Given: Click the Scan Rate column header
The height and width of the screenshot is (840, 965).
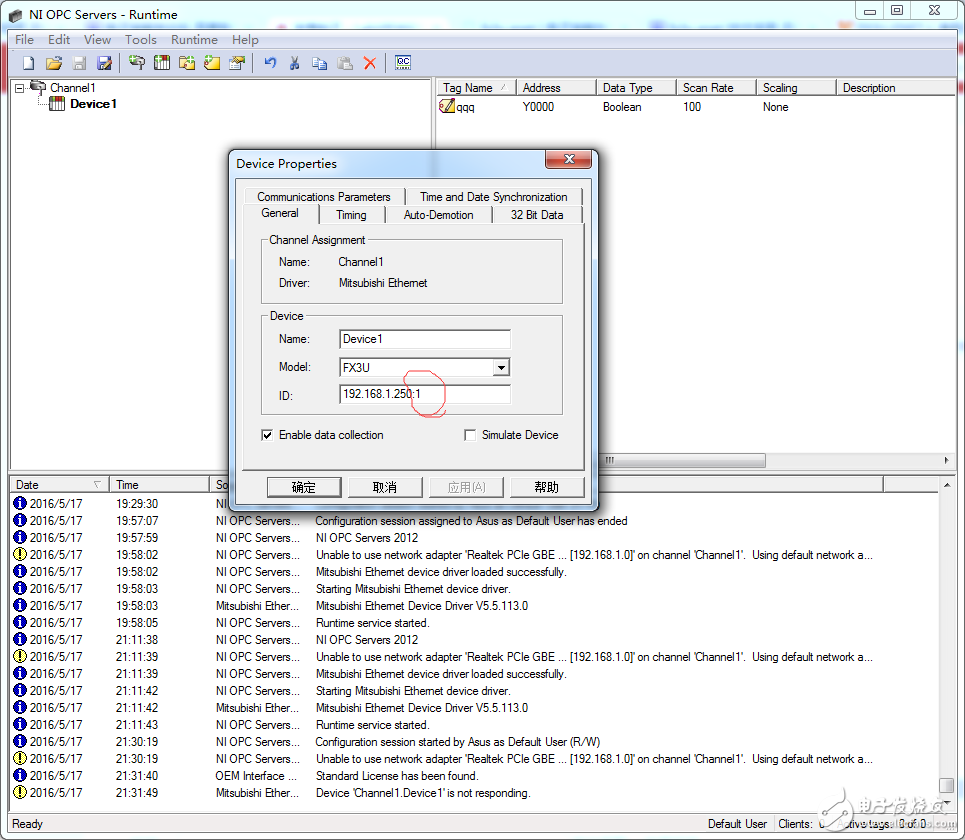Looking at the screenshot, I should pyautogui.click(x=716, y=88).
